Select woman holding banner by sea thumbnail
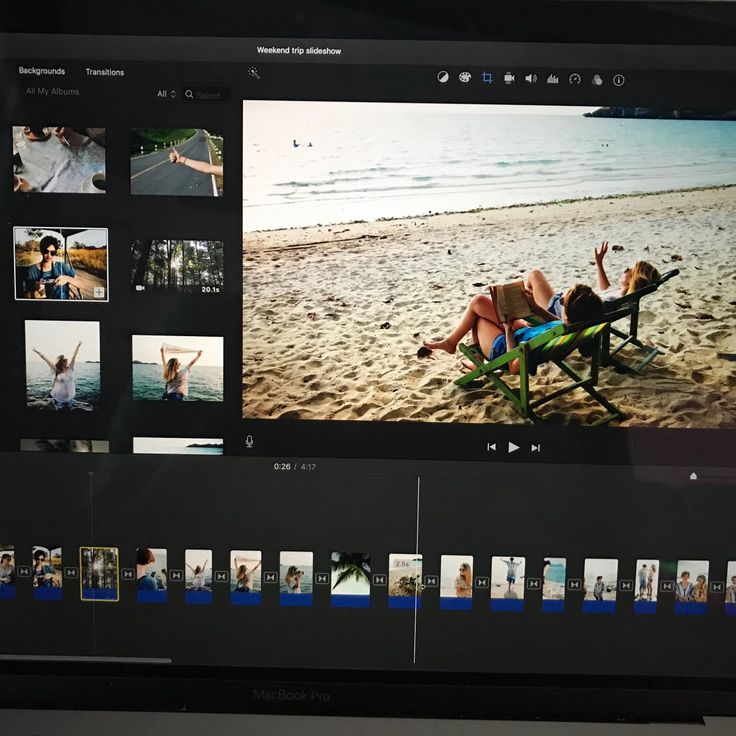736x736 pixels. 177,368
